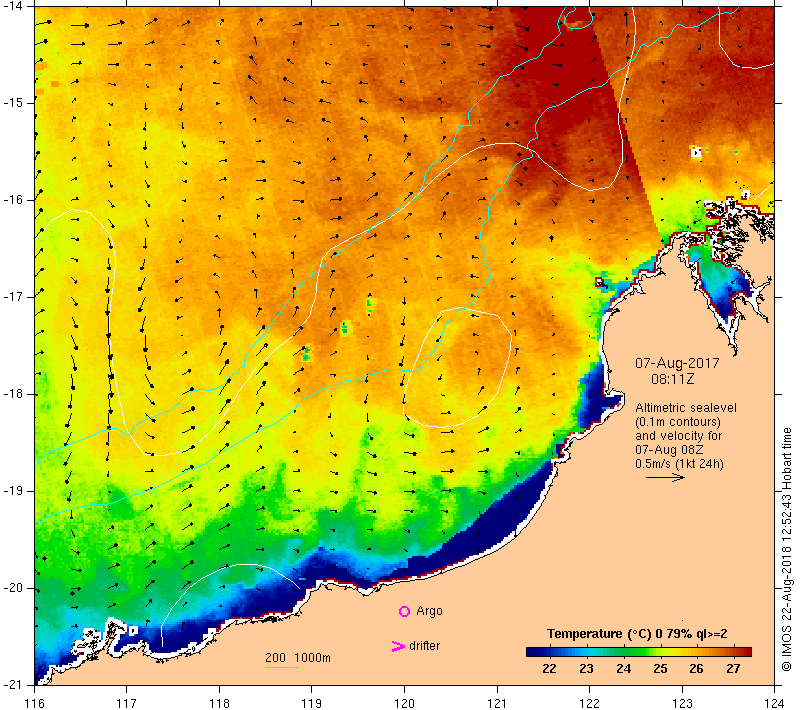The width and height of the screenshot is (800, 710).
Task: Click latitude axis label -19
Action: coord(13,491)
